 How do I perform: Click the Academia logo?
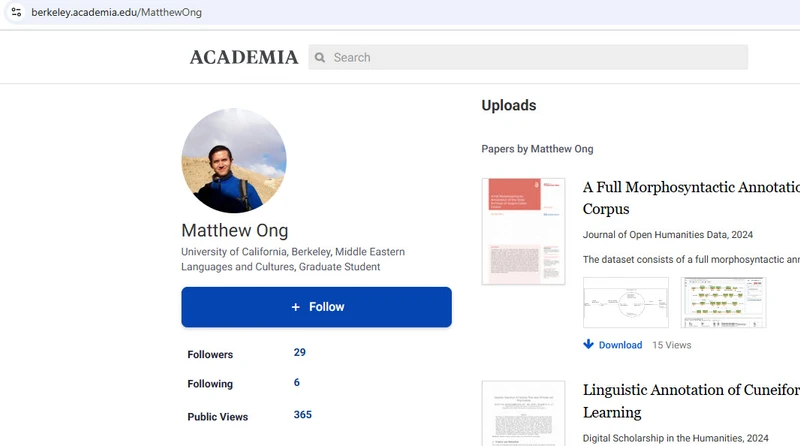[x=243, y=57]
